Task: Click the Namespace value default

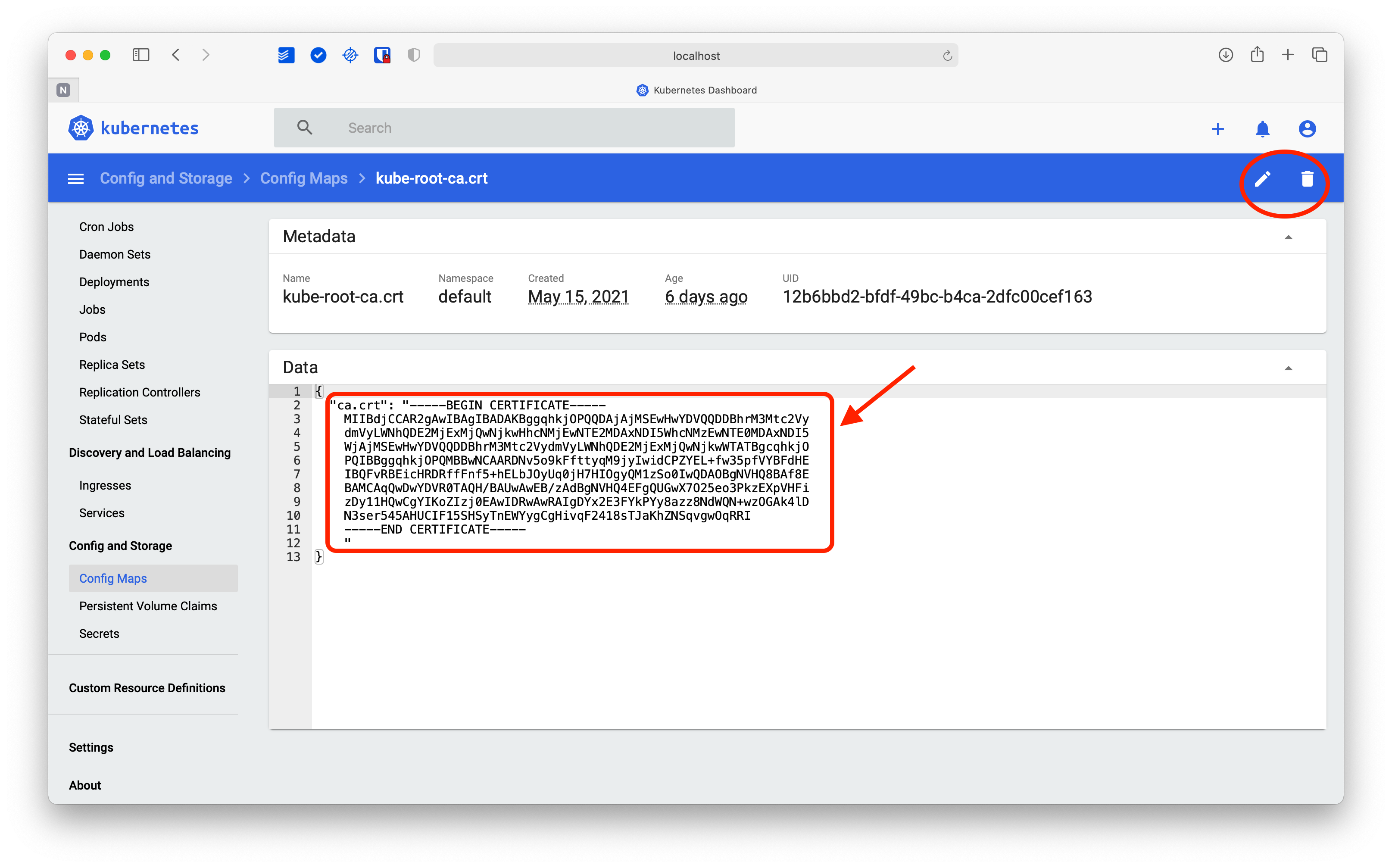Action: [465, 296]
